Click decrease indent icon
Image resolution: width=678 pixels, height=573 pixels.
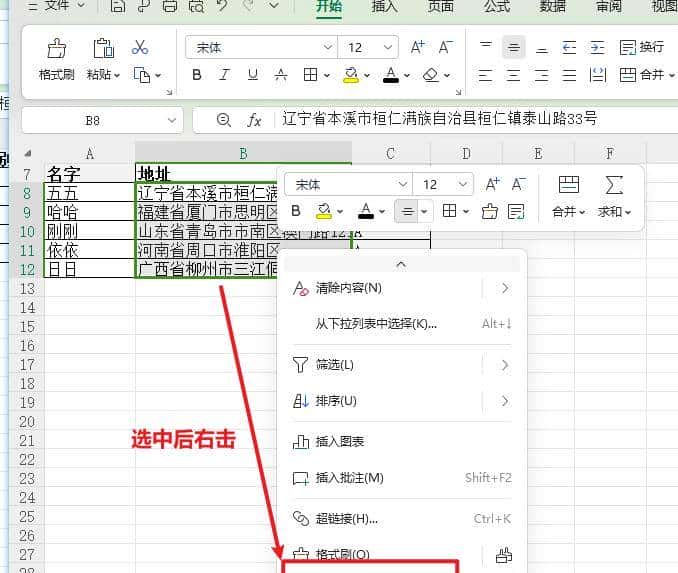click(x=569, y=47)
